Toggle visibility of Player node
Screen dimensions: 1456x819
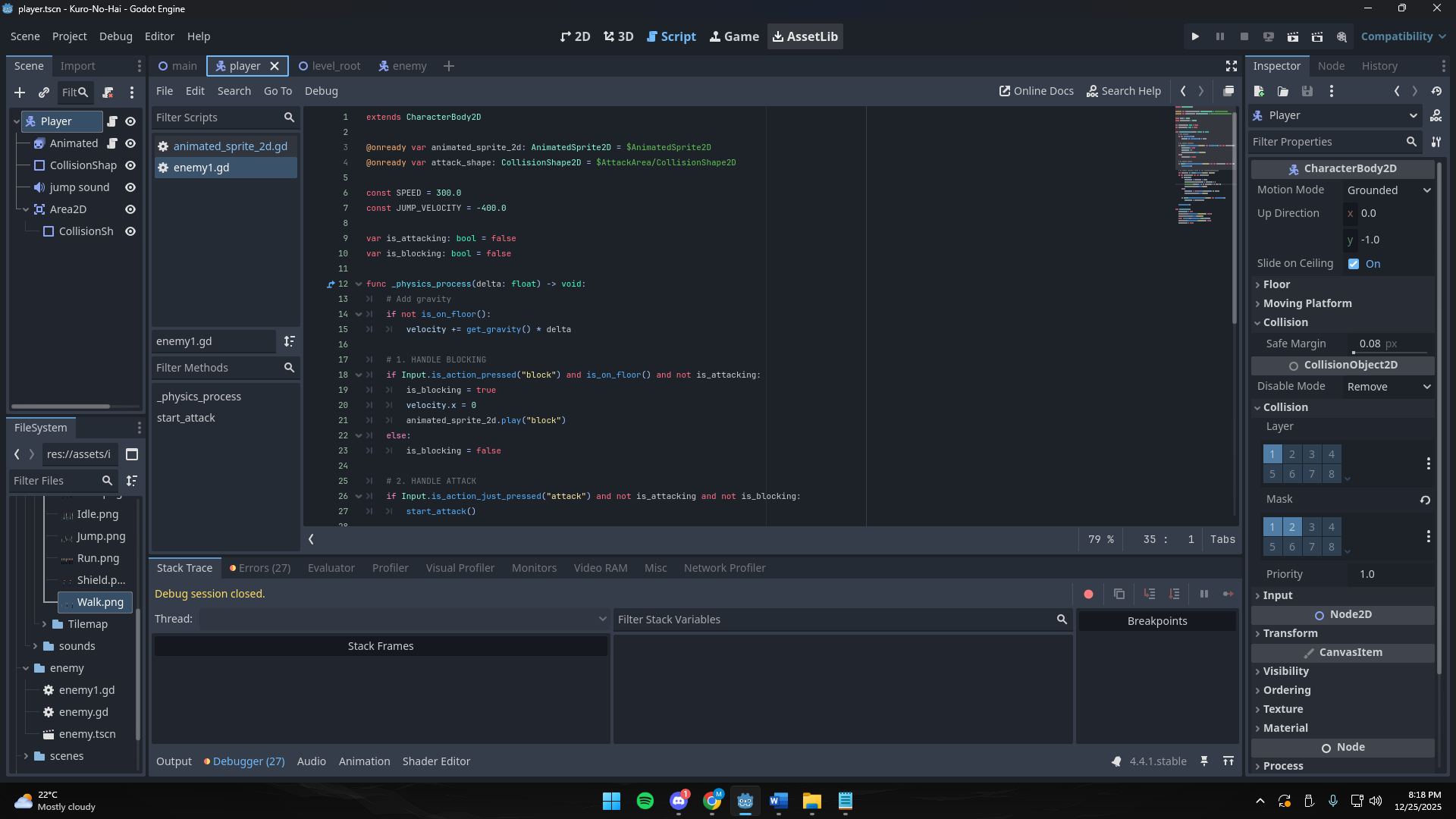click(x=130, y=121)
